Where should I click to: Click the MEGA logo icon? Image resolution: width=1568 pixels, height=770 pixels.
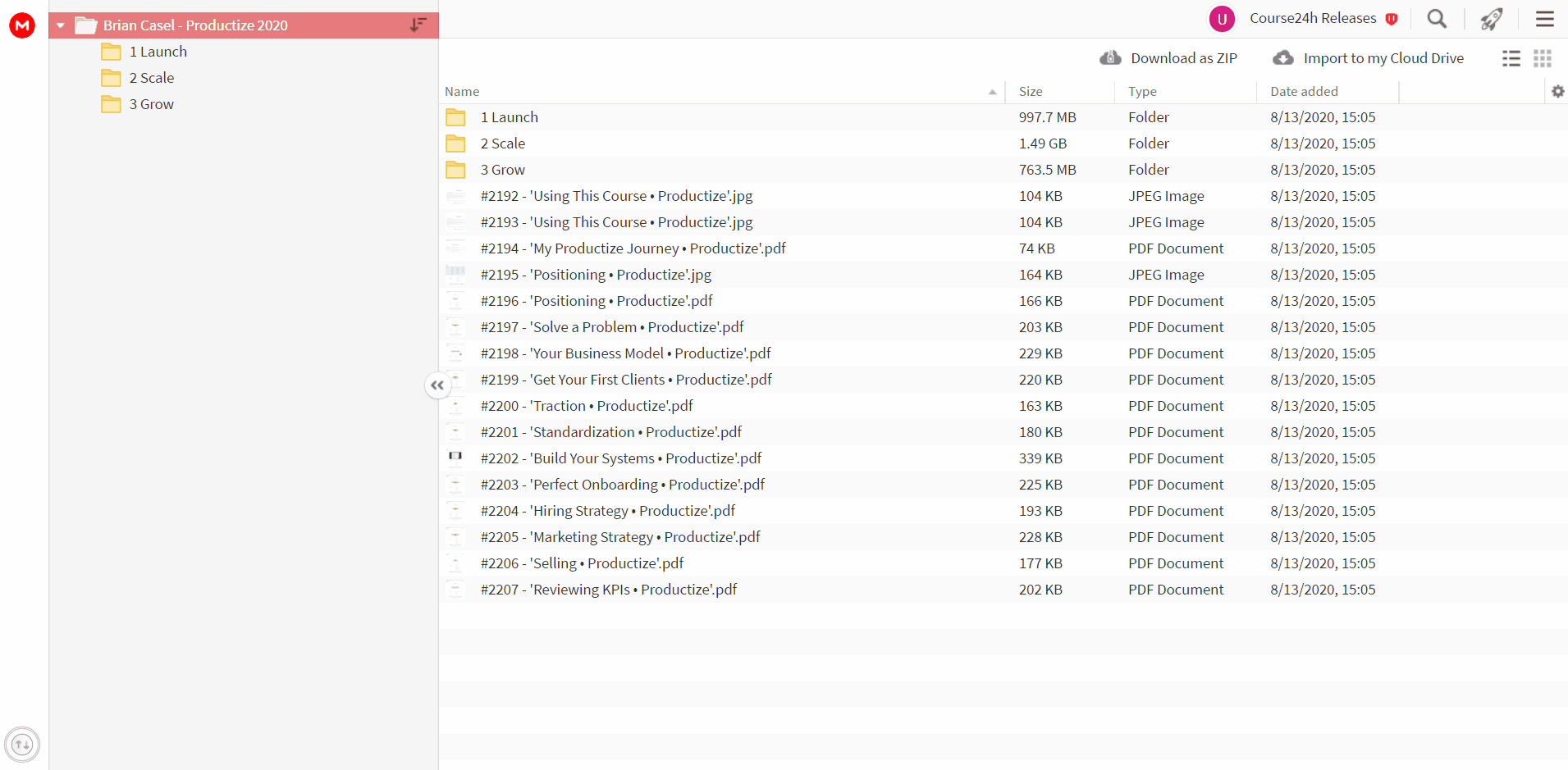pos(22,25)
